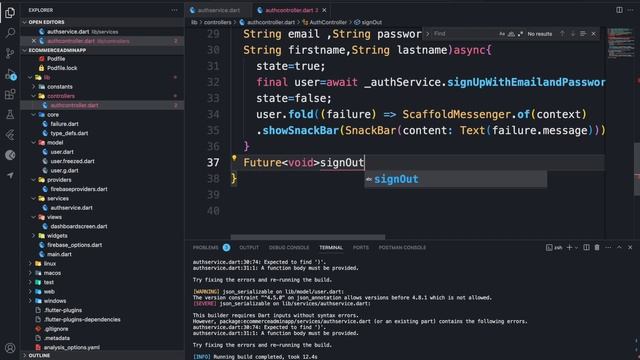The width and height of the screenshot is (640, 360).
Task: Close the Find widget
Action: (x=593, y=34)
